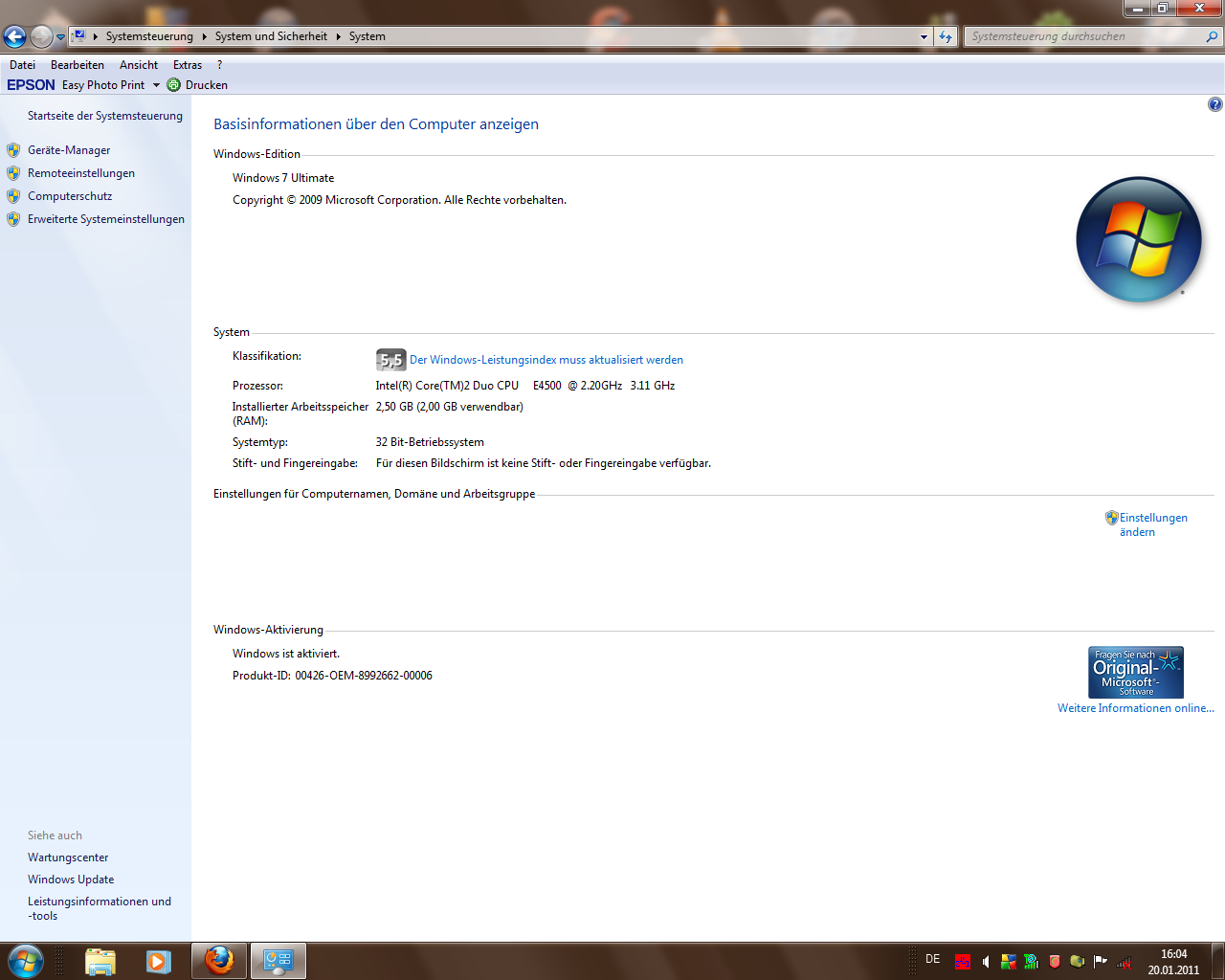The height and width of the screenshot is (980, 1225).
Task: Open Windows Update link
Action: (x=71, y=880)
